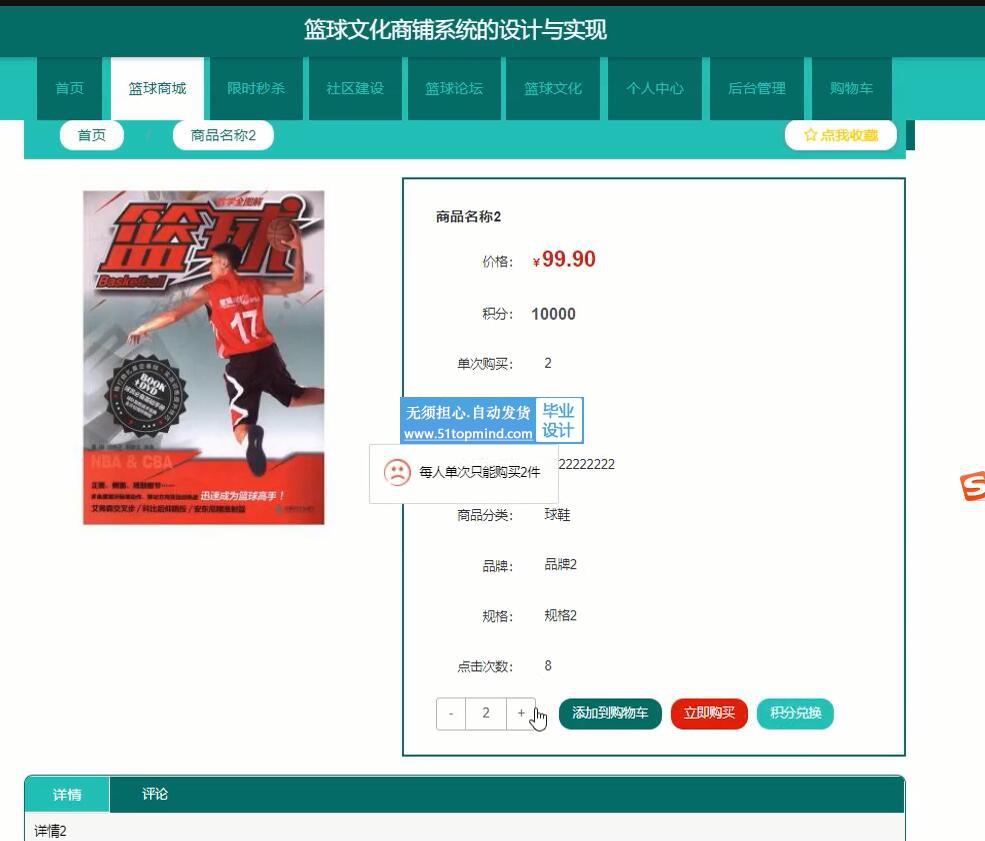Open the 篮球文化 section
The width and height of the screenshot is (985, 841).
(x=553, y=88)
